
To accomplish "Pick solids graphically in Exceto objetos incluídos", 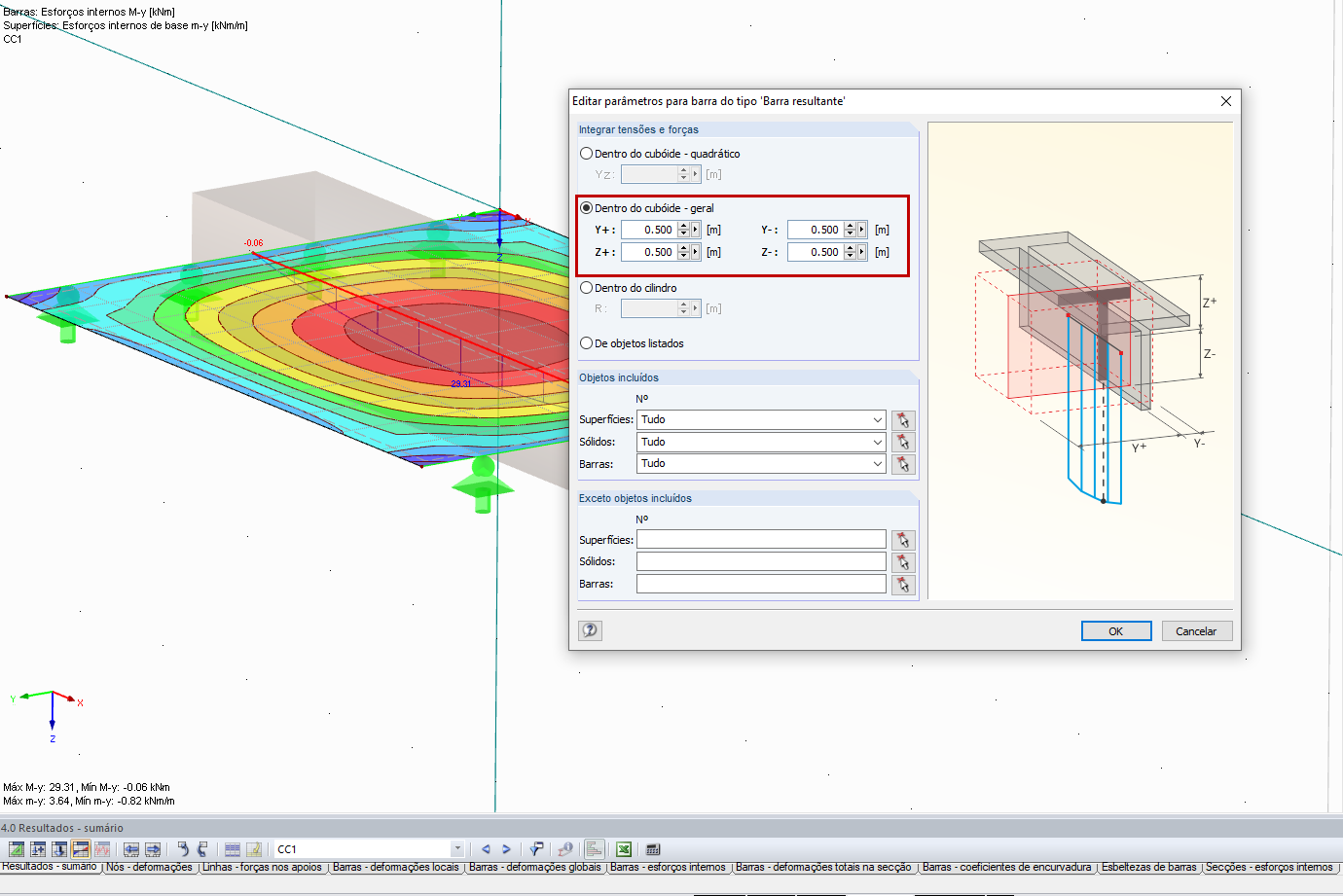I will pyautogui.click(x=903, y=562).
